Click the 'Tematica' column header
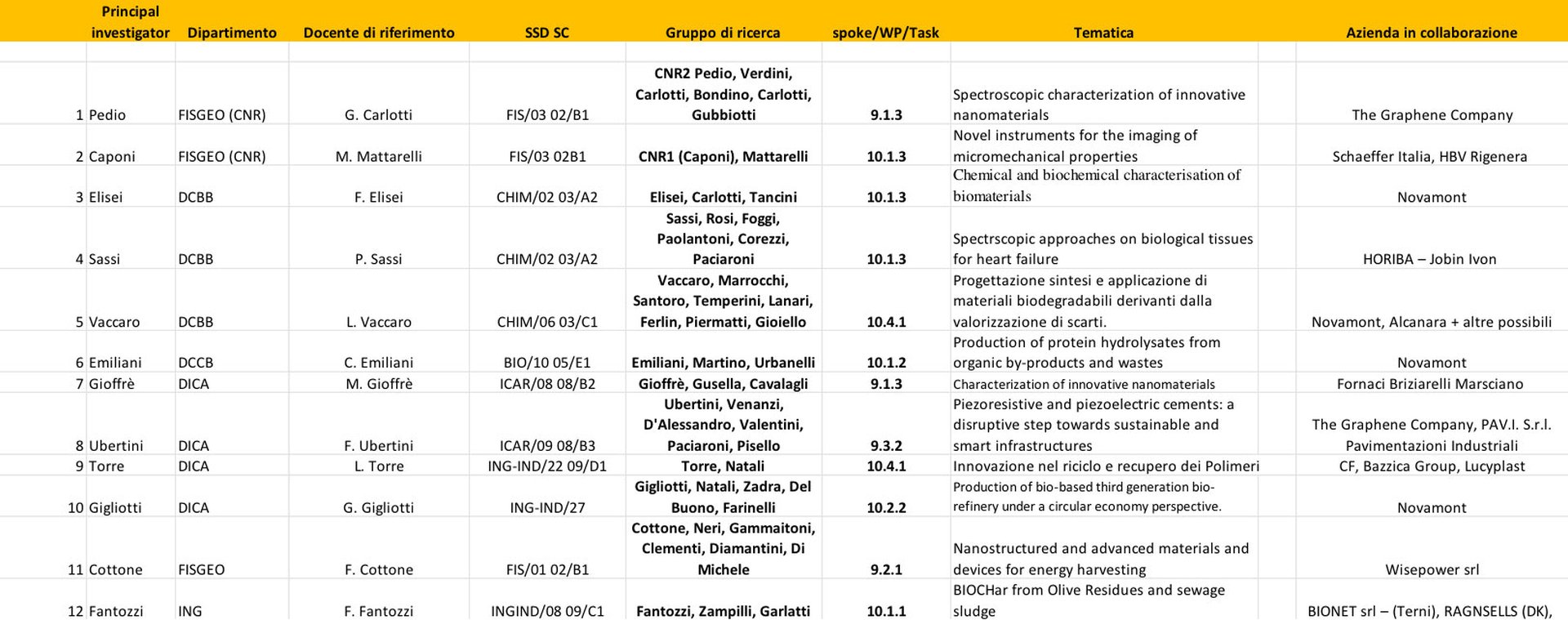This screenshot has height=620, width=1568. tap(1103, 33)
